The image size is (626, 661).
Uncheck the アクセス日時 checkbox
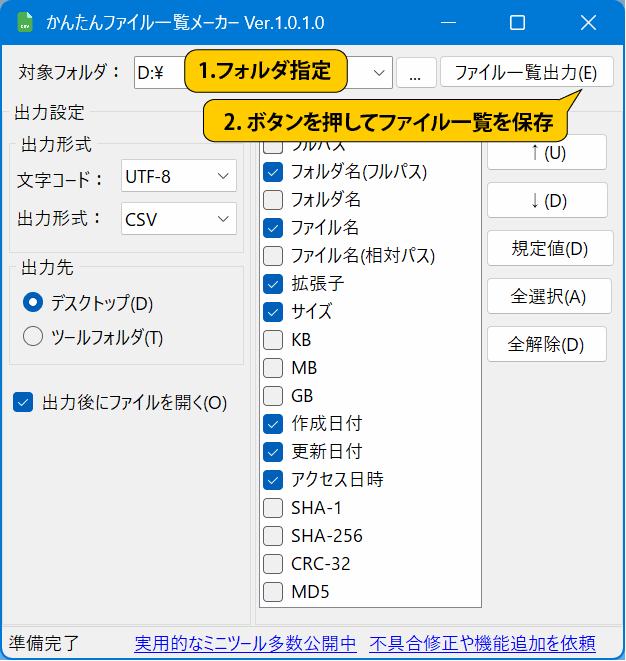click(273, 480)
